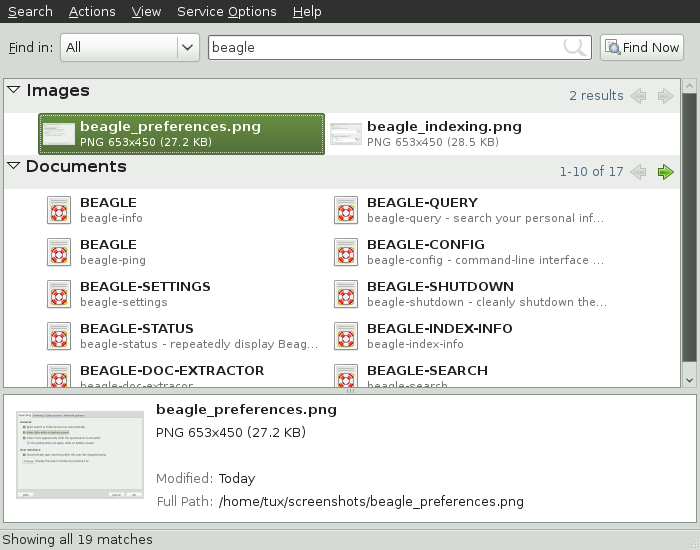Go to next page of Documents results

666,172
